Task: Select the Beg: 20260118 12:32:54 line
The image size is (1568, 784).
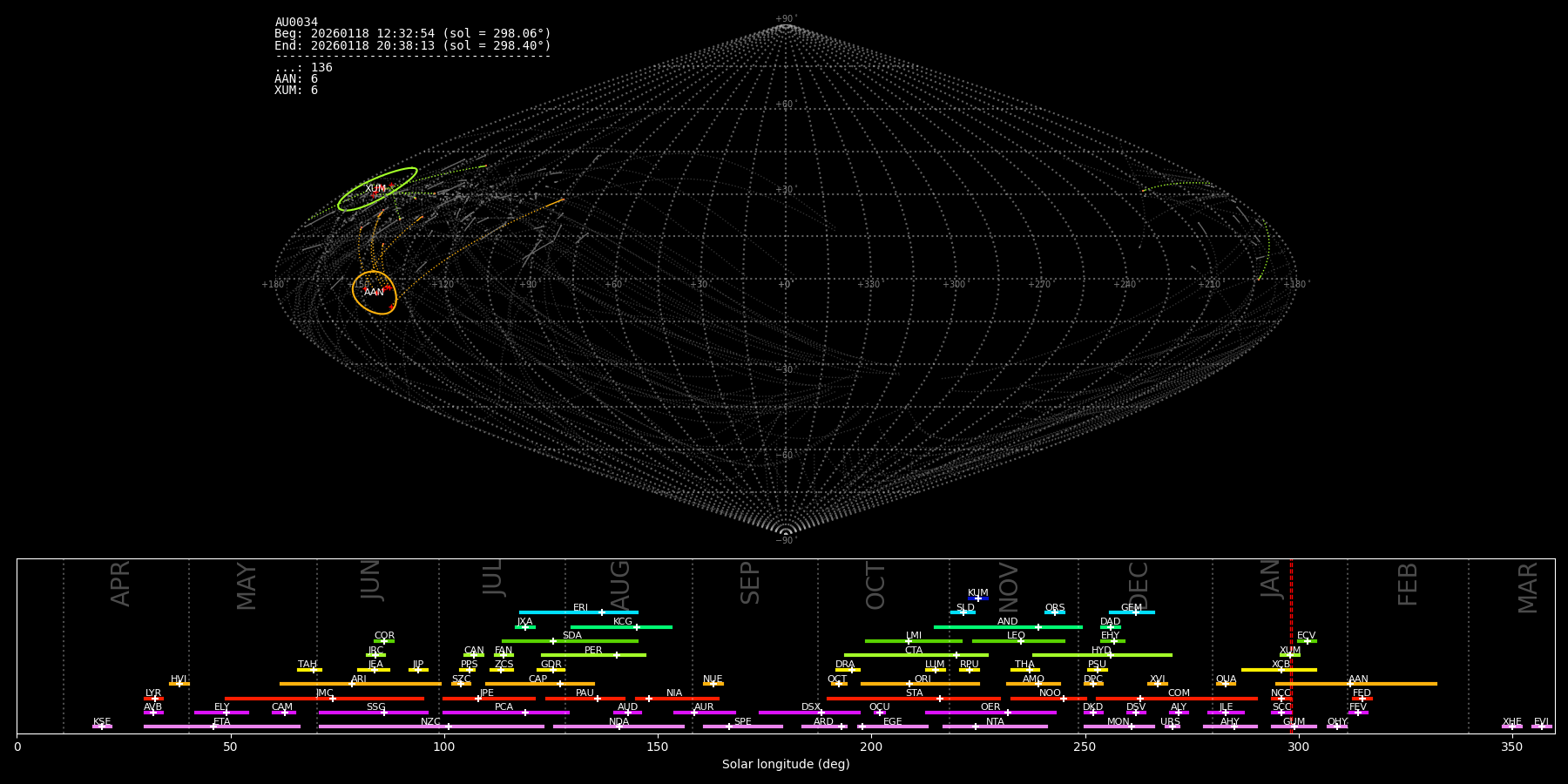Action: click(413, 34)
